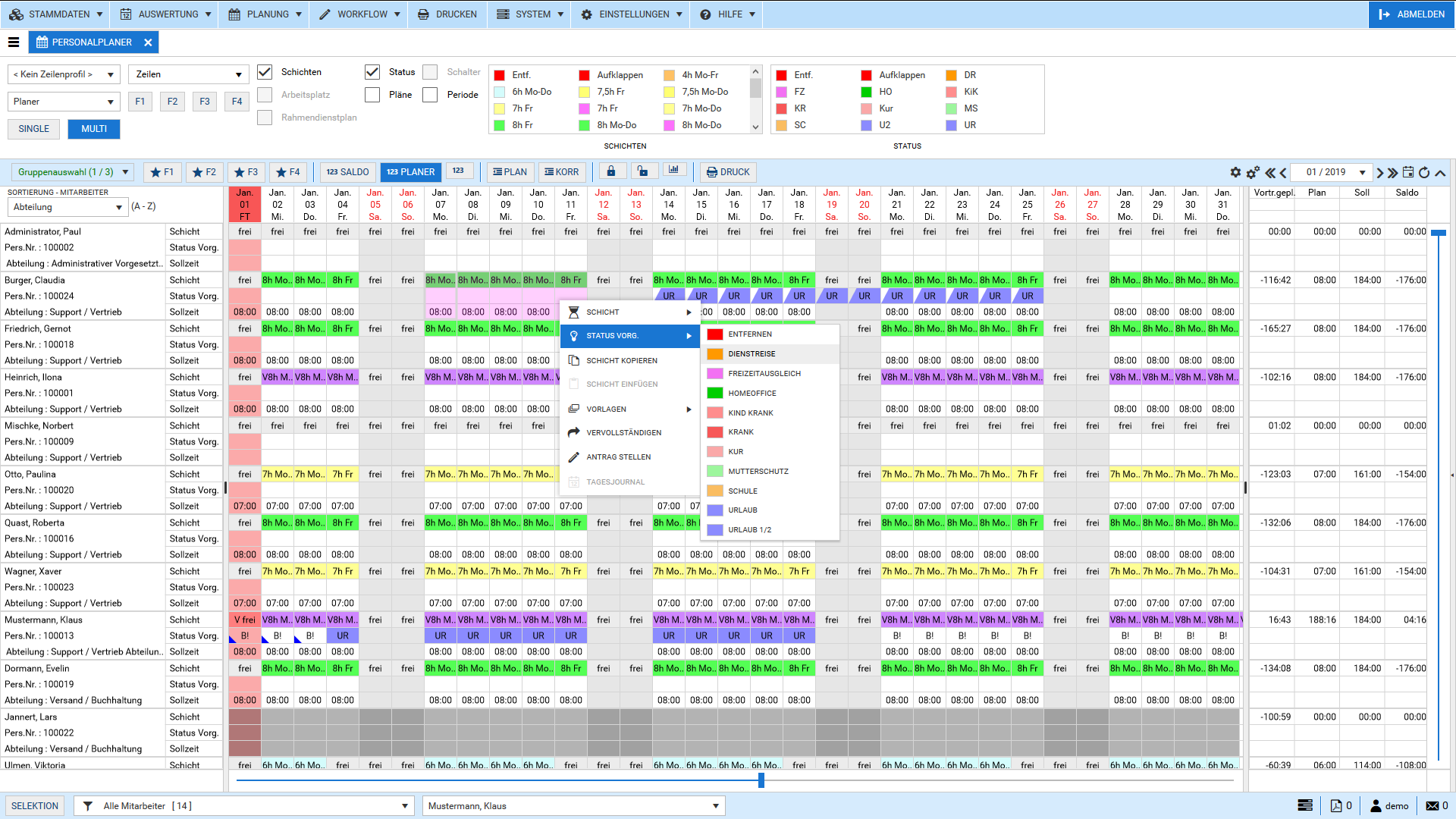Jump back with double left chevron

tap(1270, 172)
